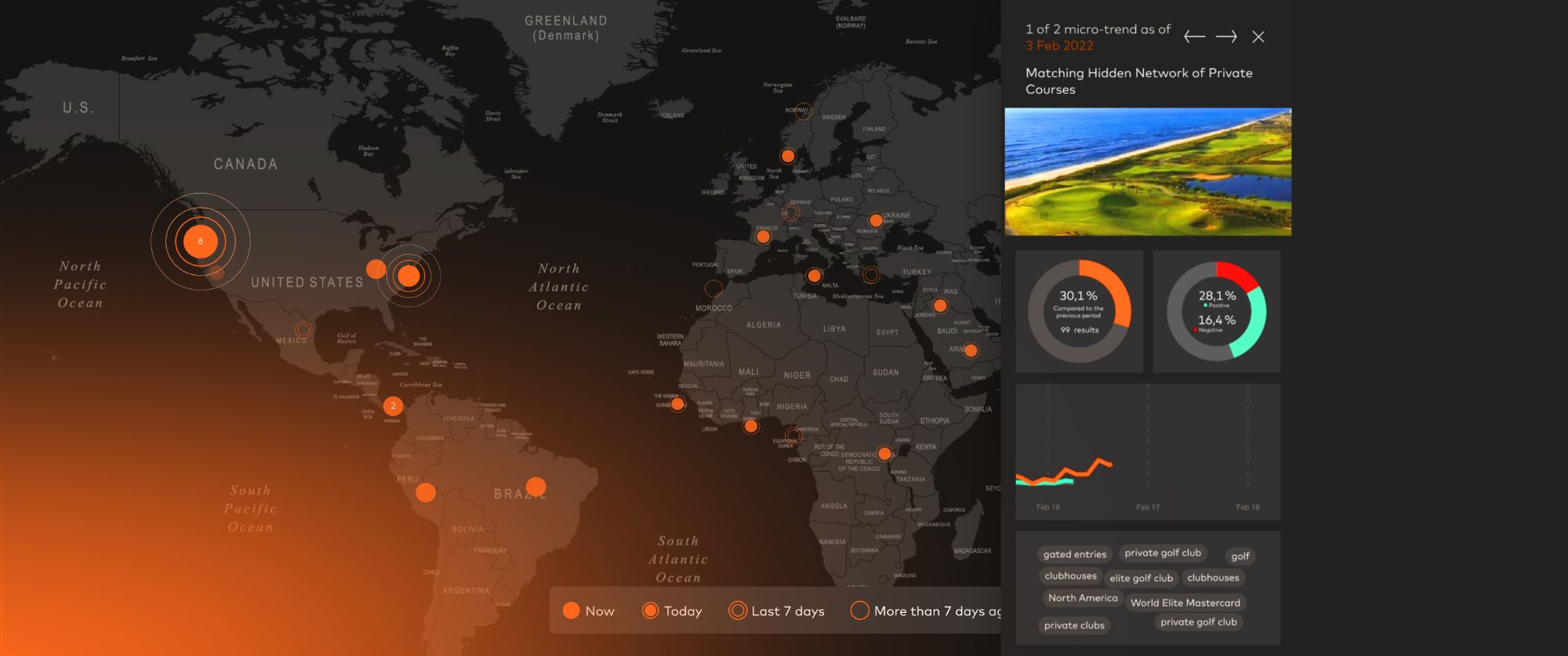This screenshot has height=656, width=1568.
Task: Toggle the Now legend filter
Action: [x=588, y=611]
